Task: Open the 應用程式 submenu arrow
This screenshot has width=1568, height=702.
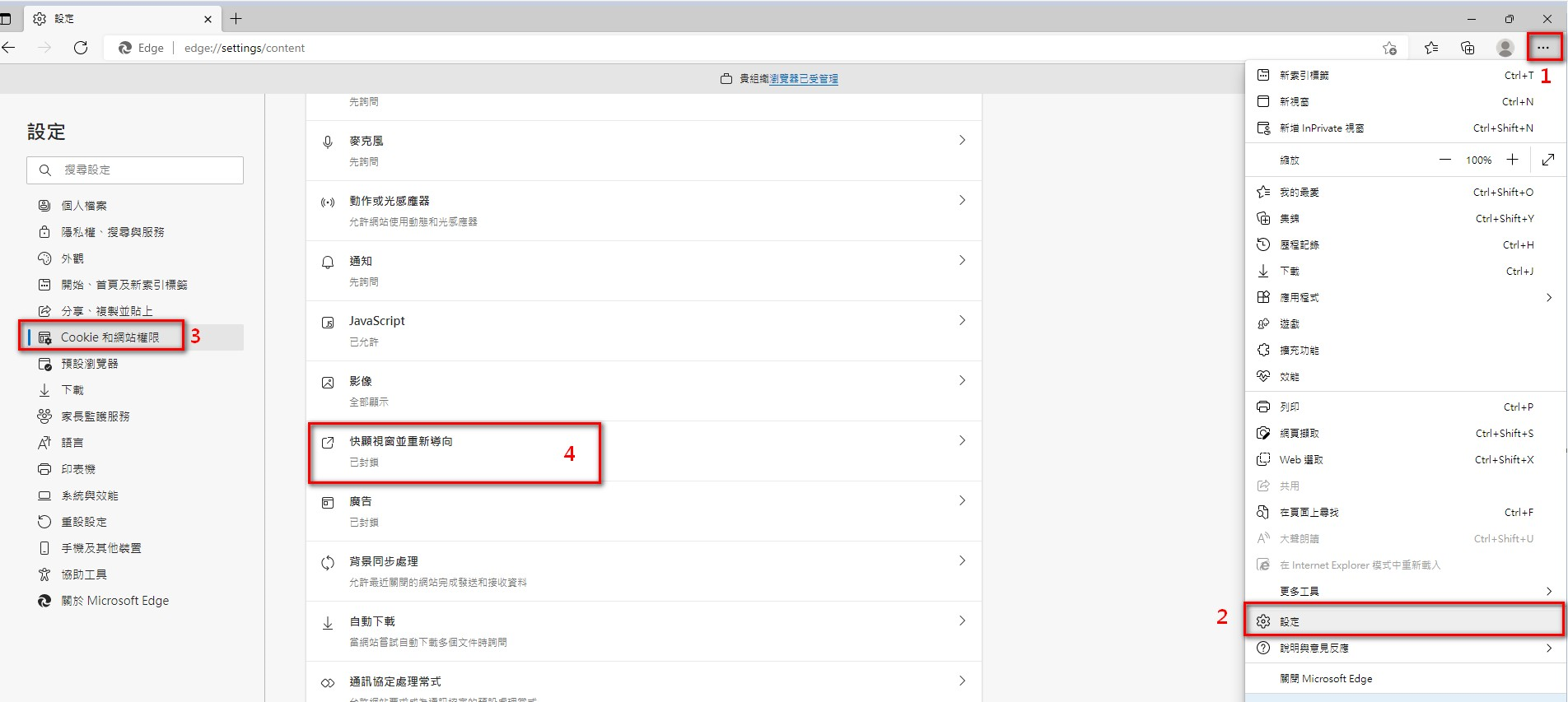Action: (x=1549, y=297)
